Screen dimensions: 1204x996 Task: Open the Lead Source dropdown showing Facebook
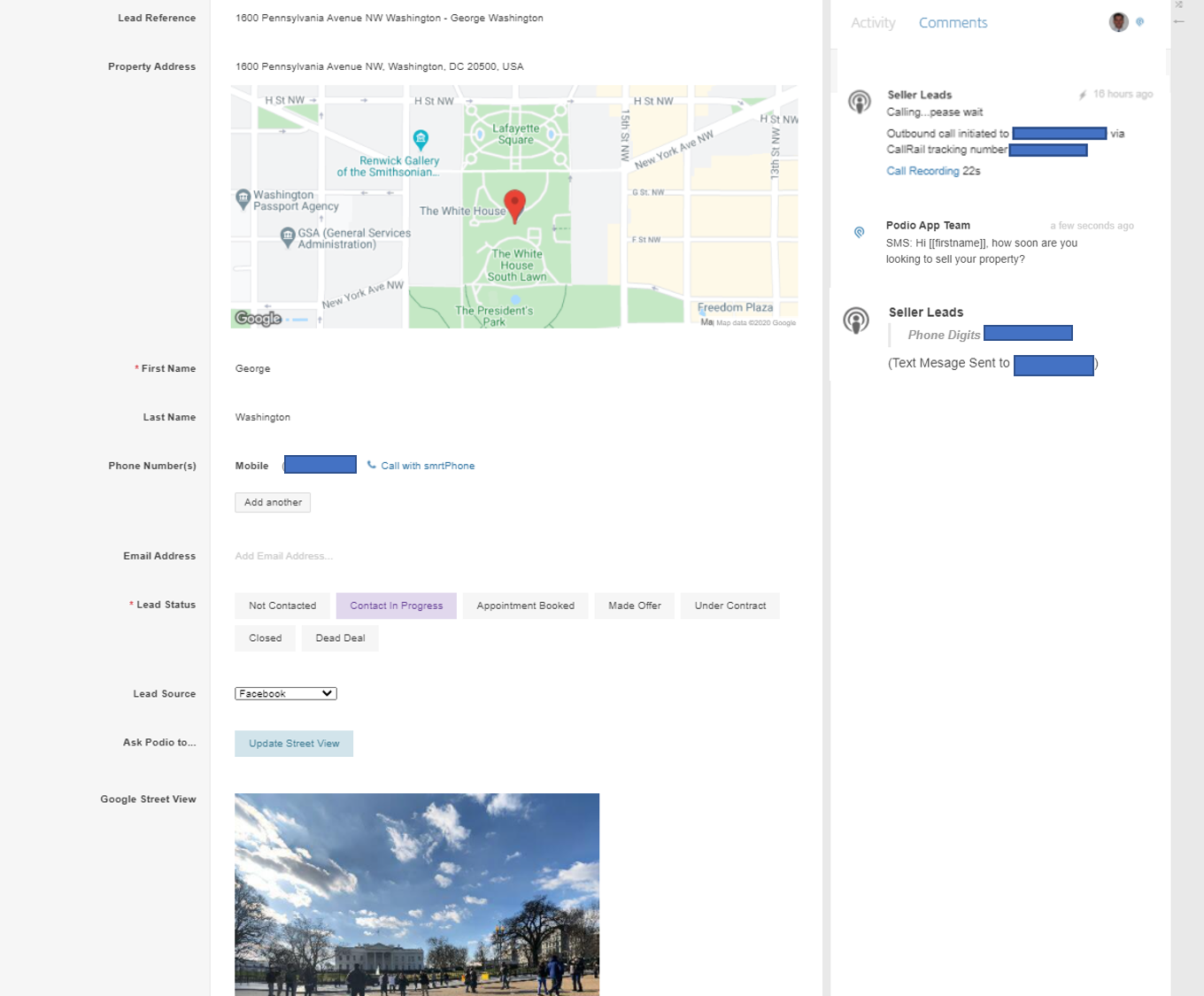[x=285, y=693]
